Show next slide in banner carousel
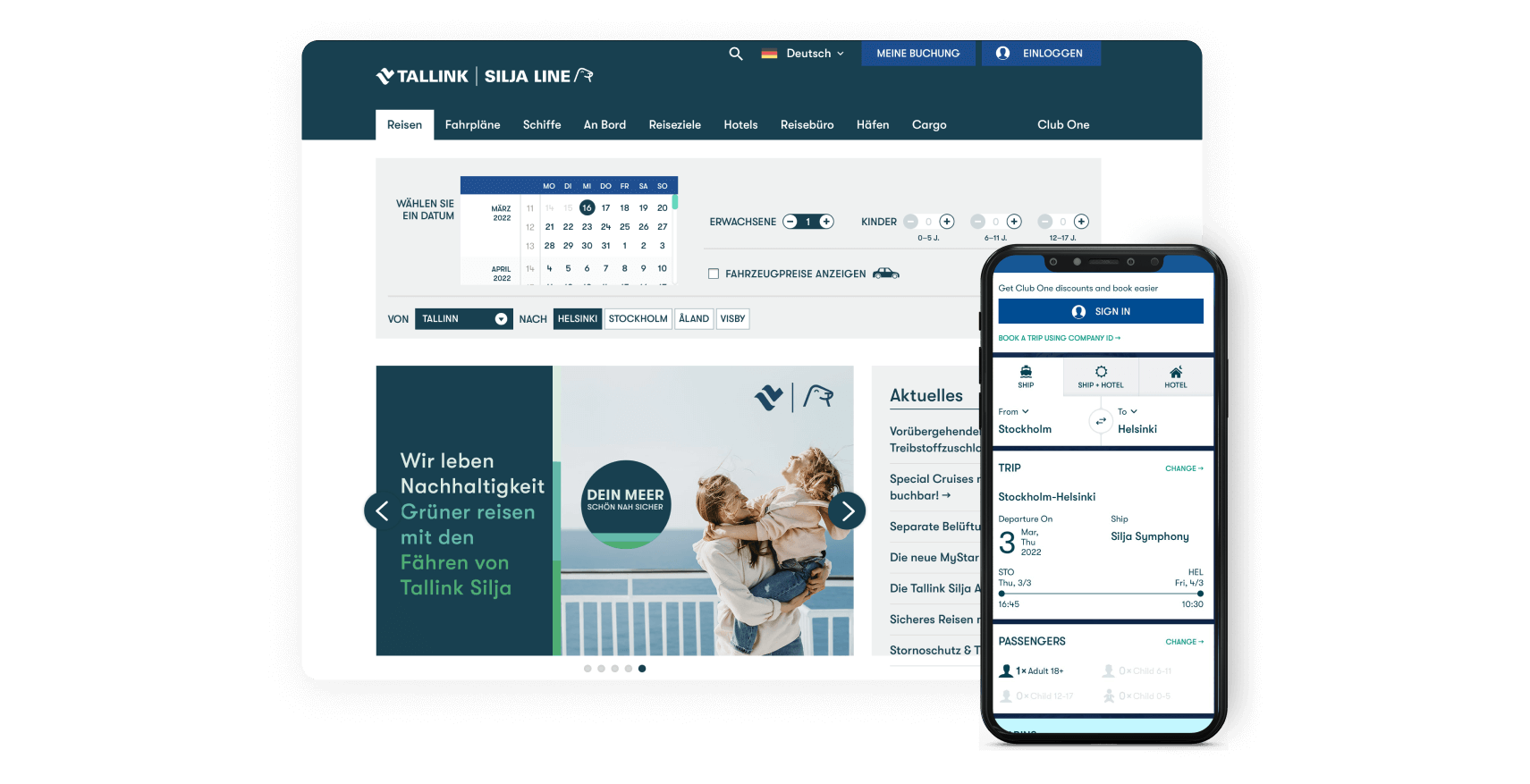This screenshot has width=1530, height=784. click(x=848, y=510)
